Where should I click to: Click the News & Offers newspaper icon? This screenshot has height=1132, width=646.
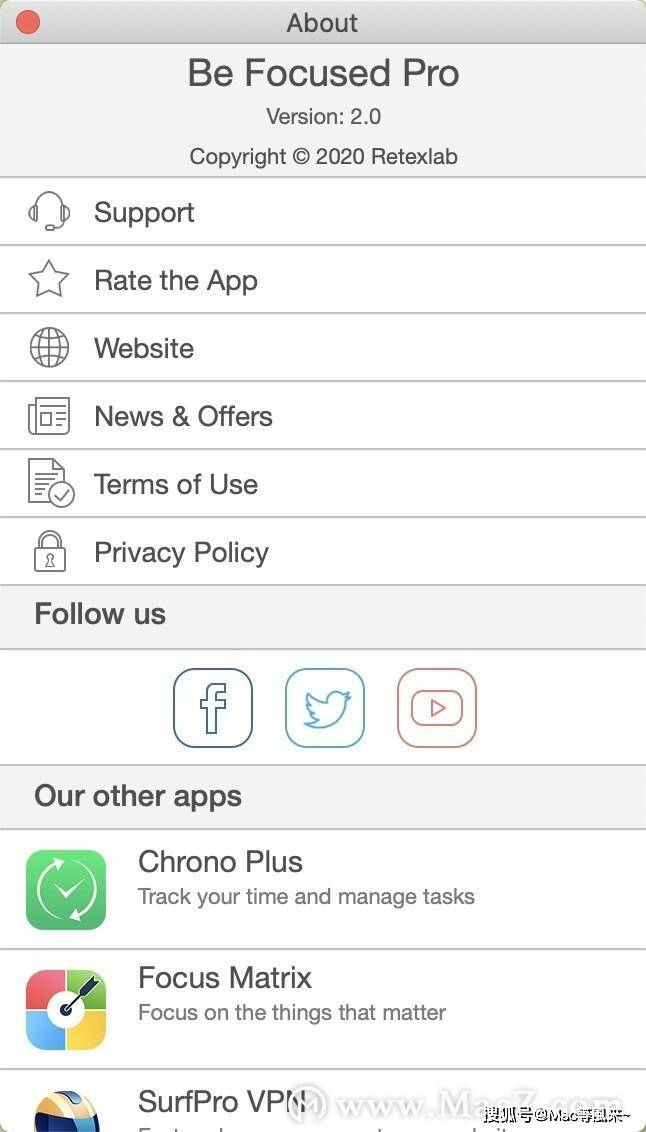pos(49,416)
